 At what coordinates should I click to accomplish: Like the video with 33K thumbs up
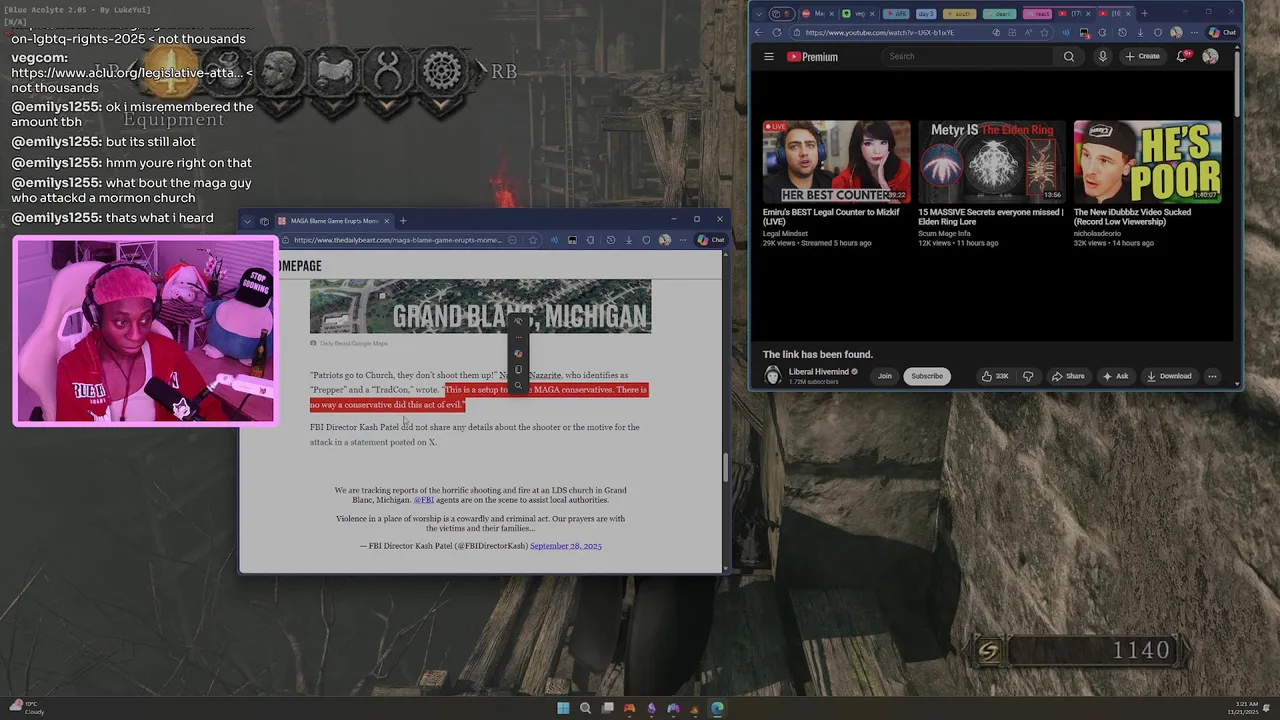click(995, 376)
